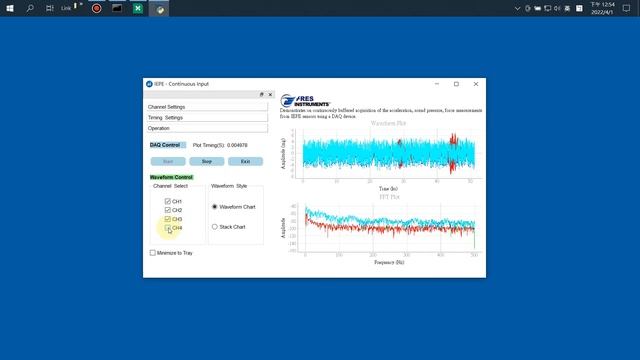Open Task View from the taskbar
This screenshot has width=640, height=360.
49,8
